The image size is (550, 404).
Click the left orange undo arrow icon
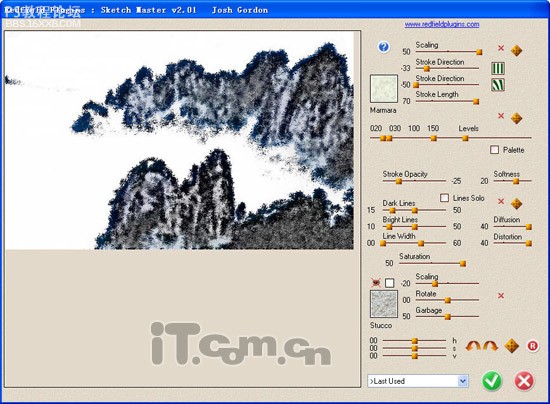click(x=473, y=346)
